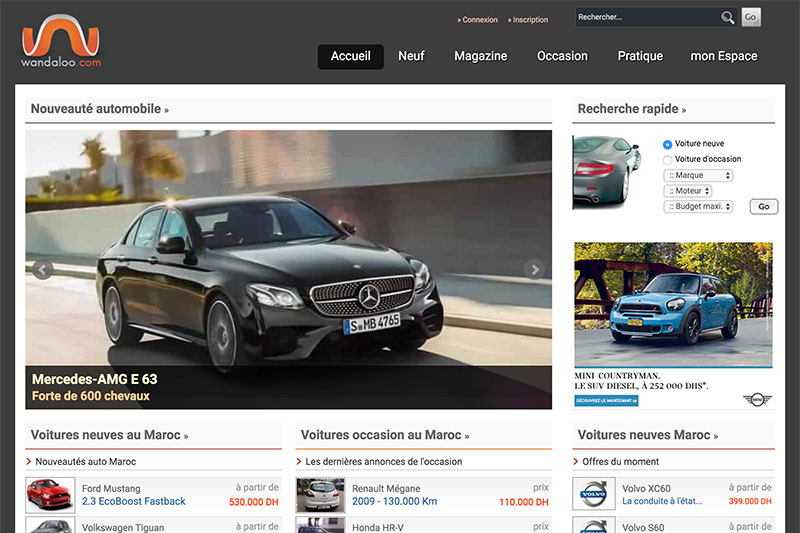This screenshot has width=800, height=533.
Task: Click the Go button beside the search box
Action: click(751, 17)
